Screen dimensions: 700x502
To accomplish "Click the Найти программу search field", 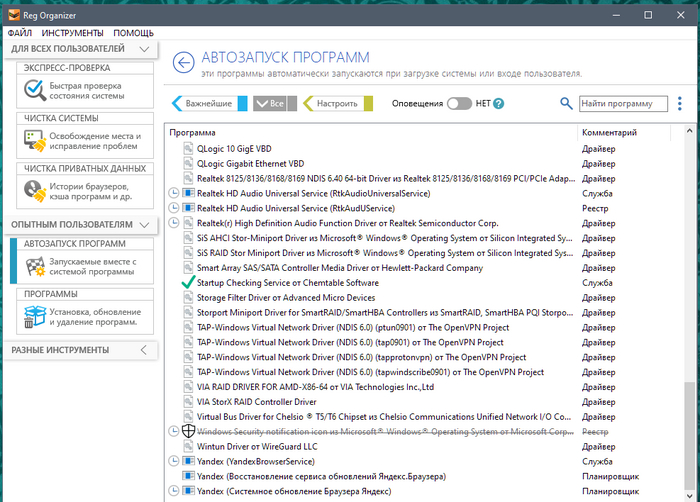I will 622,103.
